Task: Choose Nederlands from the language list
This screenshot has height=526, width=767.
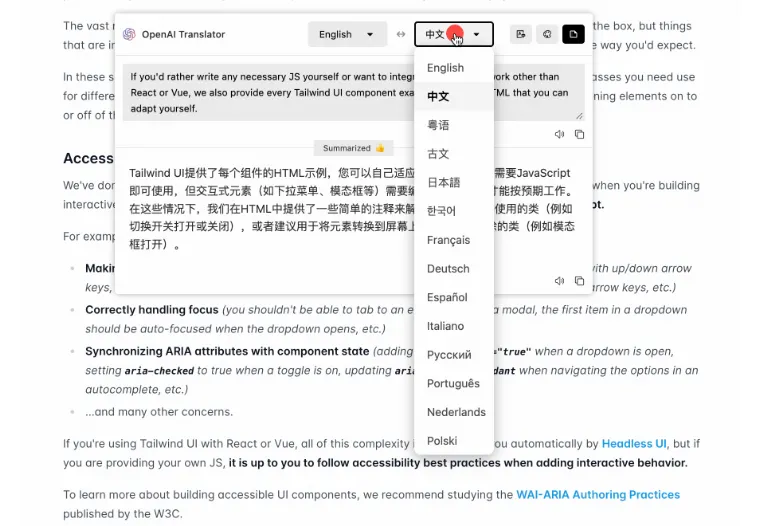Action: 453,412
